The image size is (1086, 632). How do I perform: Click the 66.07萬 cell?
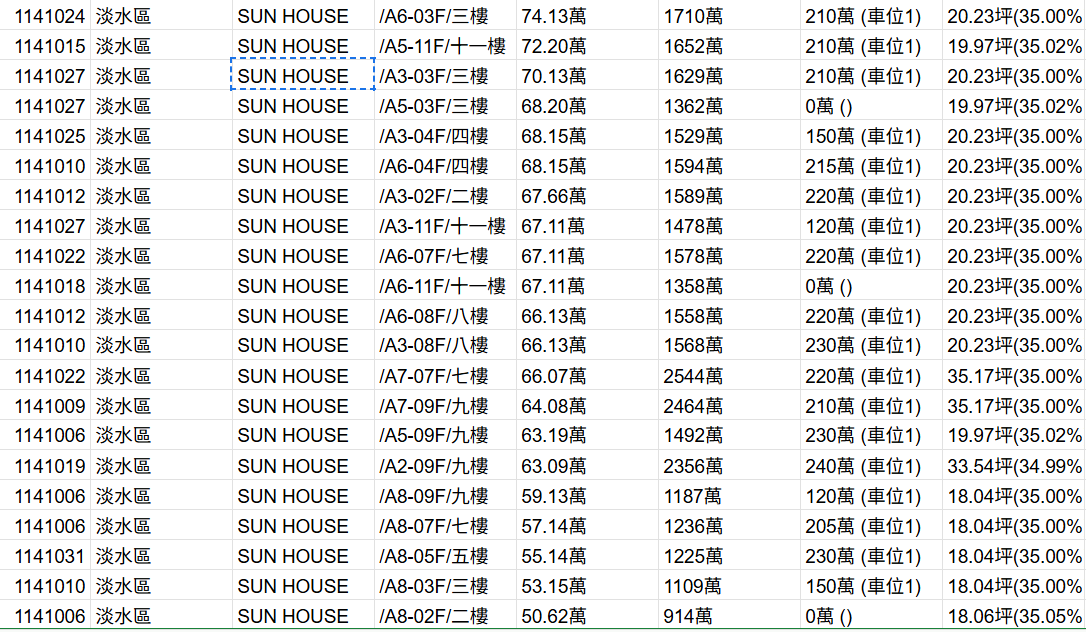pos(587,375)
